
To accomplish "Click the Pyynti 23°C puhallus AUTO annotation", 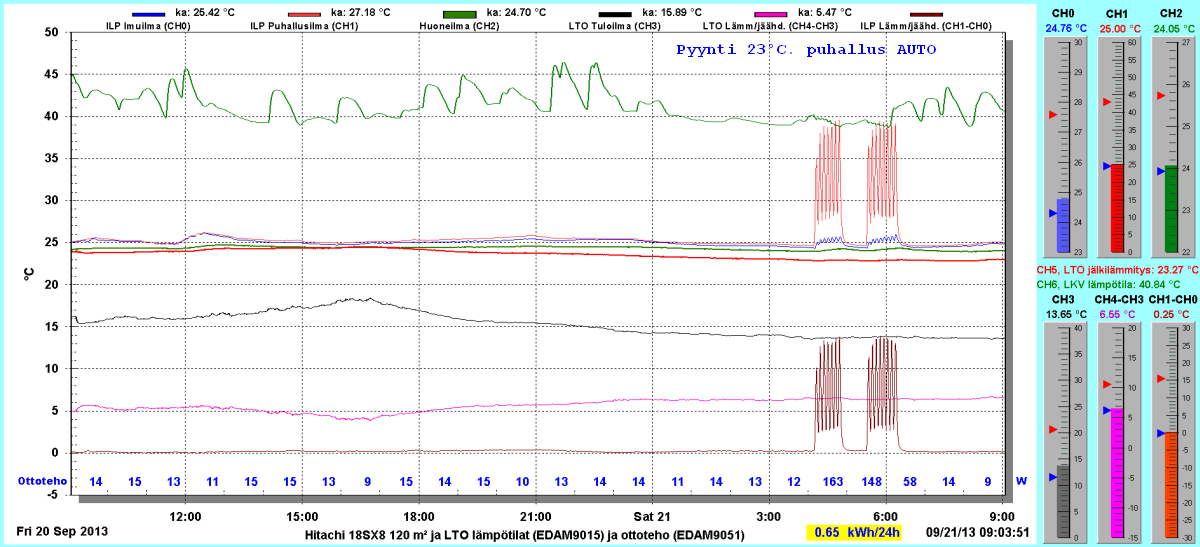I will [x=806, y=50].
